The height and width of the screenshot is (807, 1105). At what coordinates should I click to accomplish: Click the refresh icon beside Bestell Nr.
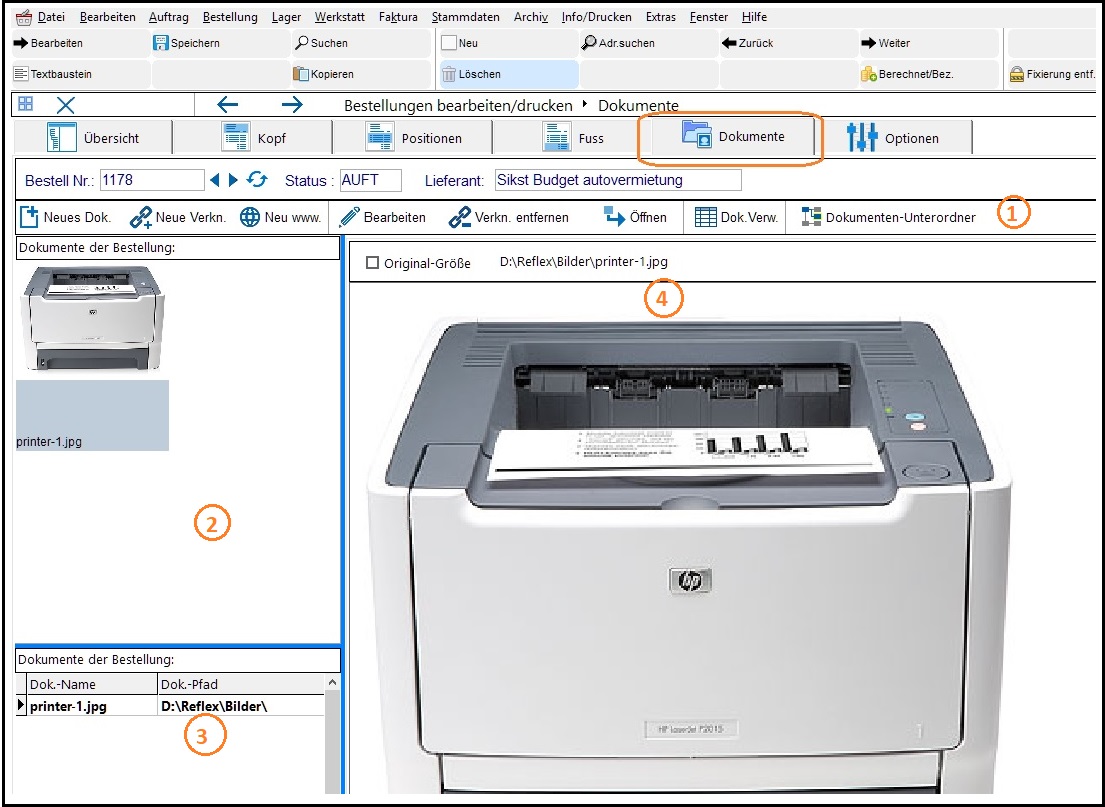(x=258, y=180)
